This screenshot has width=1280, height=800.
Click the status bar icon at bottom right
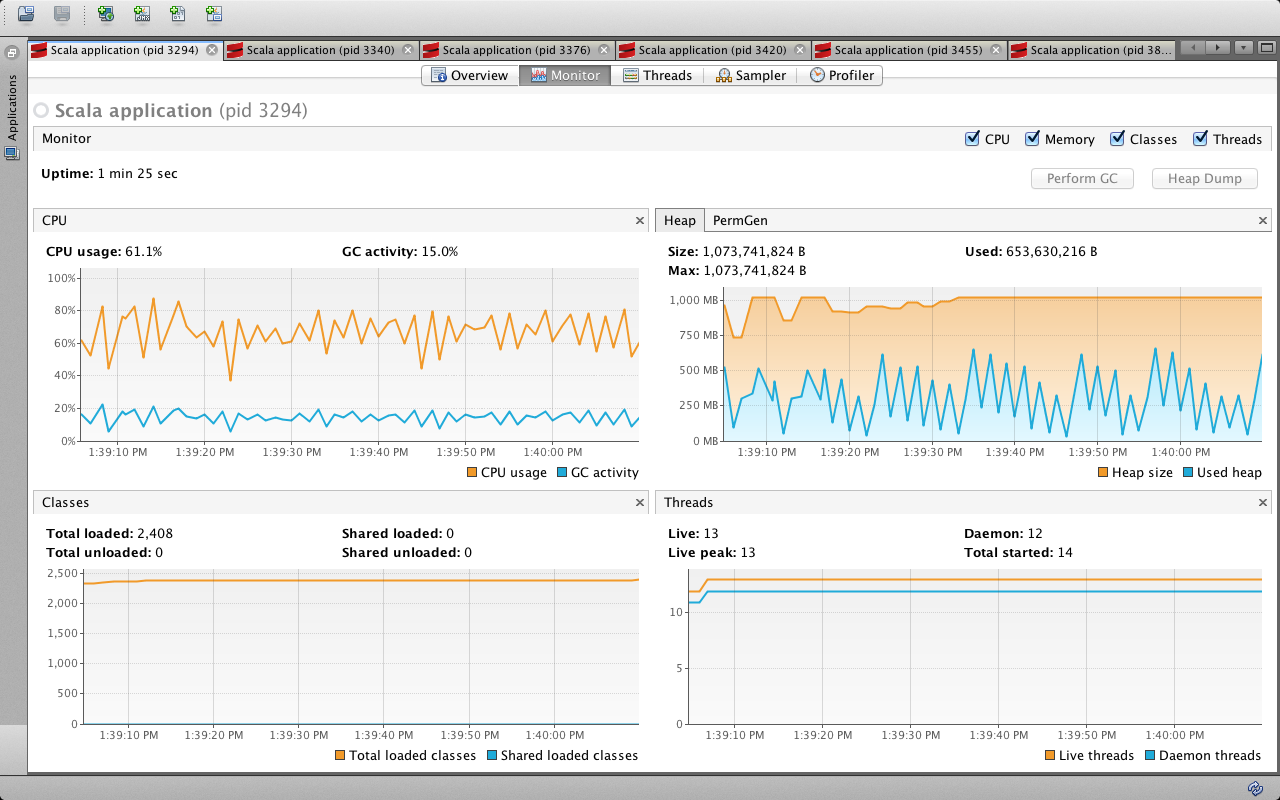coord(1254,787)
